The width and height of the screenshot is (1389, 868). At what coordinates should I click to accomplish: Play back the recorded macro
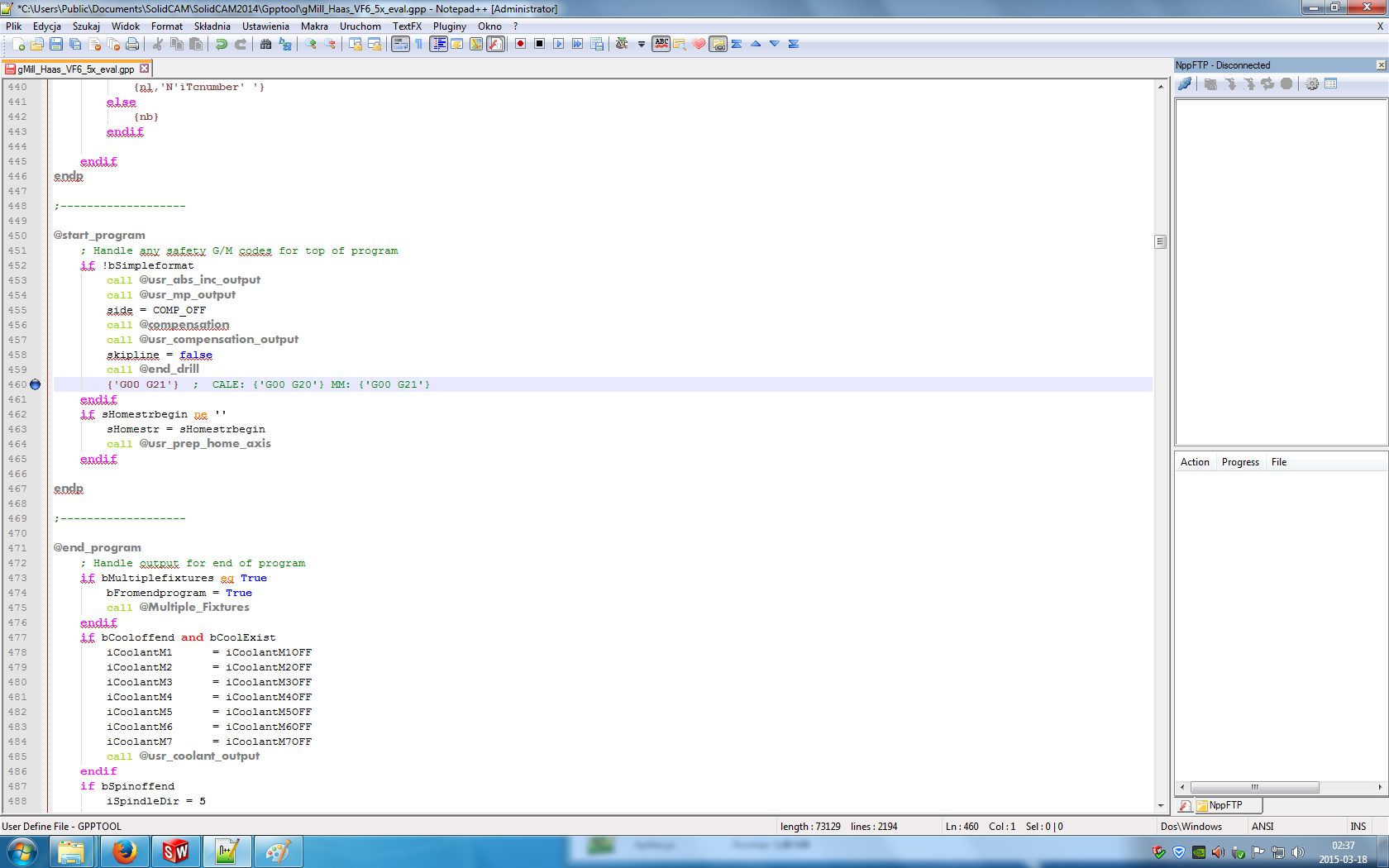pyautogui.click(x=559, y=44)
